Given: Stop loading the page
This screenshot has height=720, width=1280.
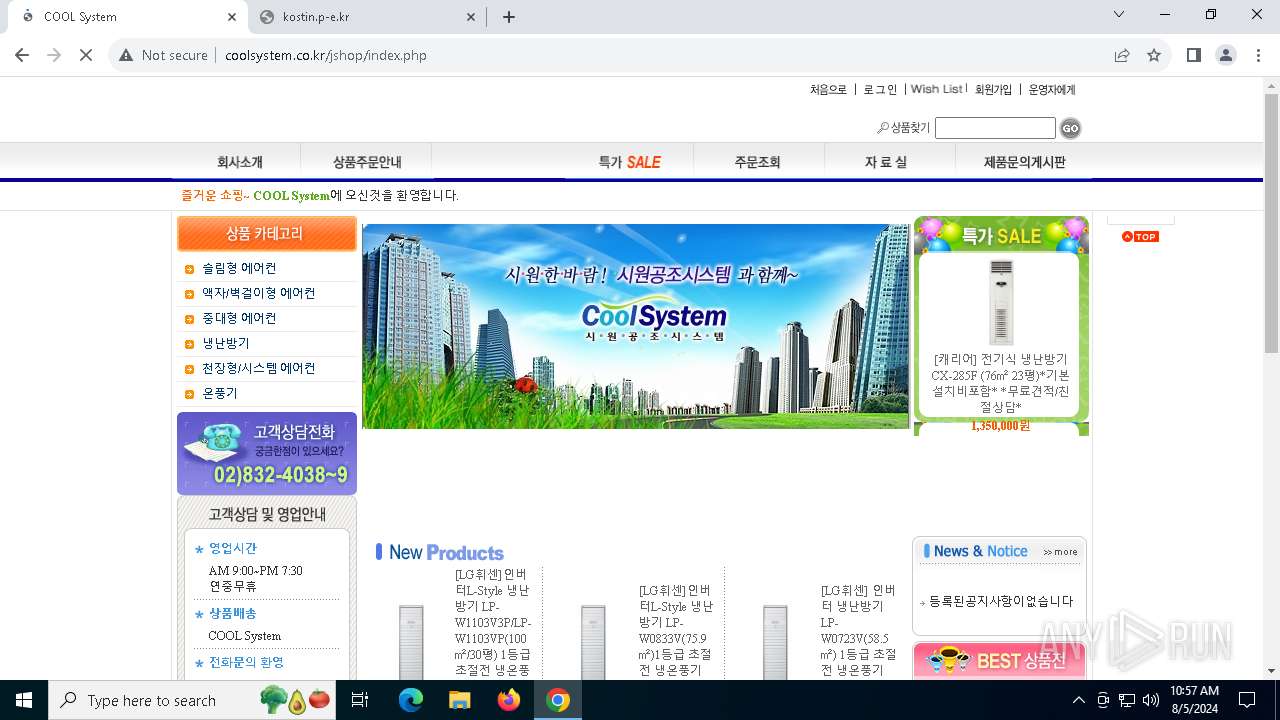Looking at the screenshot, I should coord(86,55).
